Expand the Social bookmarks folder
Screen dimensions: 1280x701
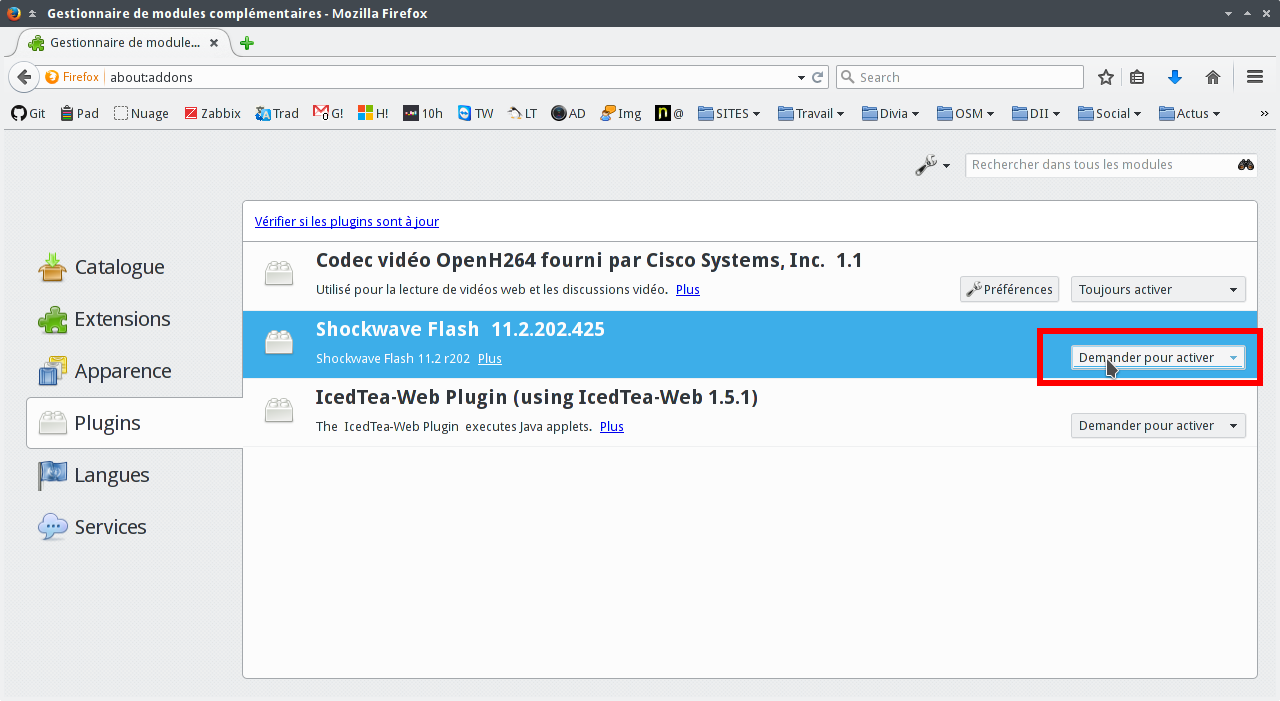[x=1110, y=113]
